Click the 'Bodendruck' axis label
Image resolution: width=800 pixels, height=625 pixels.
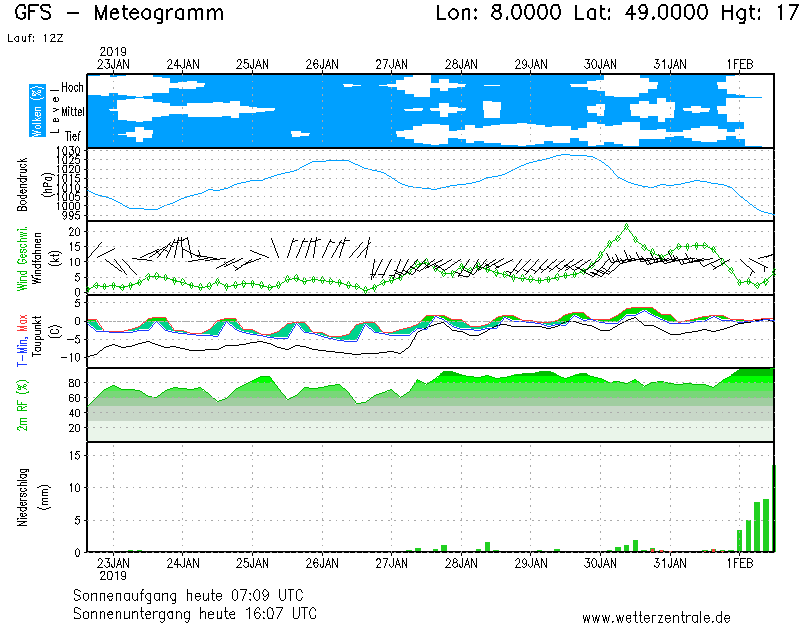pyautogui.click(x=22, y=185)
